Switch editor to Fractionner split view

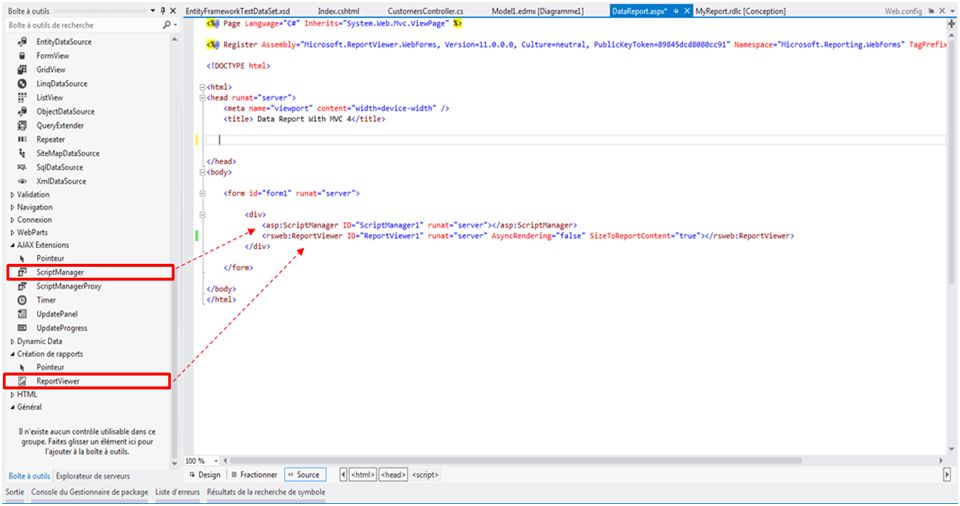point(253,475)
